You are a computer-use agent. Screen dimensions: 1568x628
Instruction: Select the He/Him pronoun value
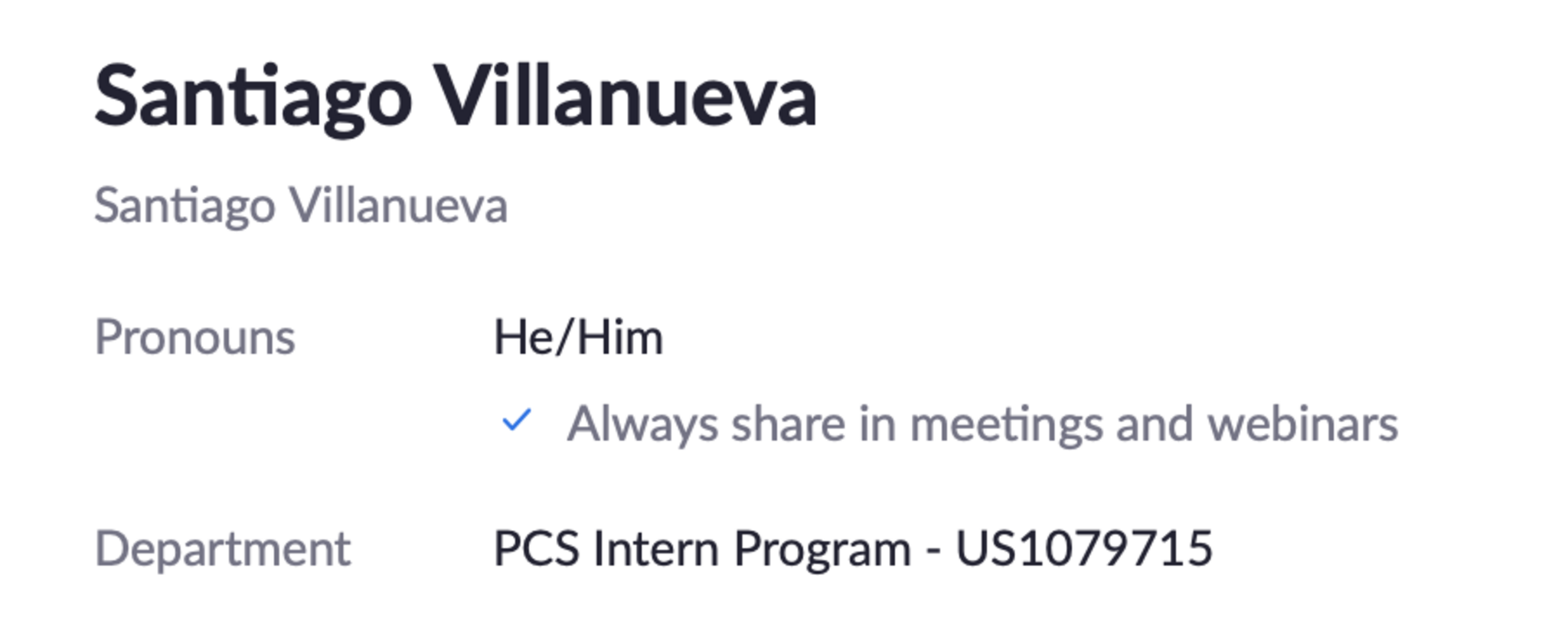click(x=578, y=337)
